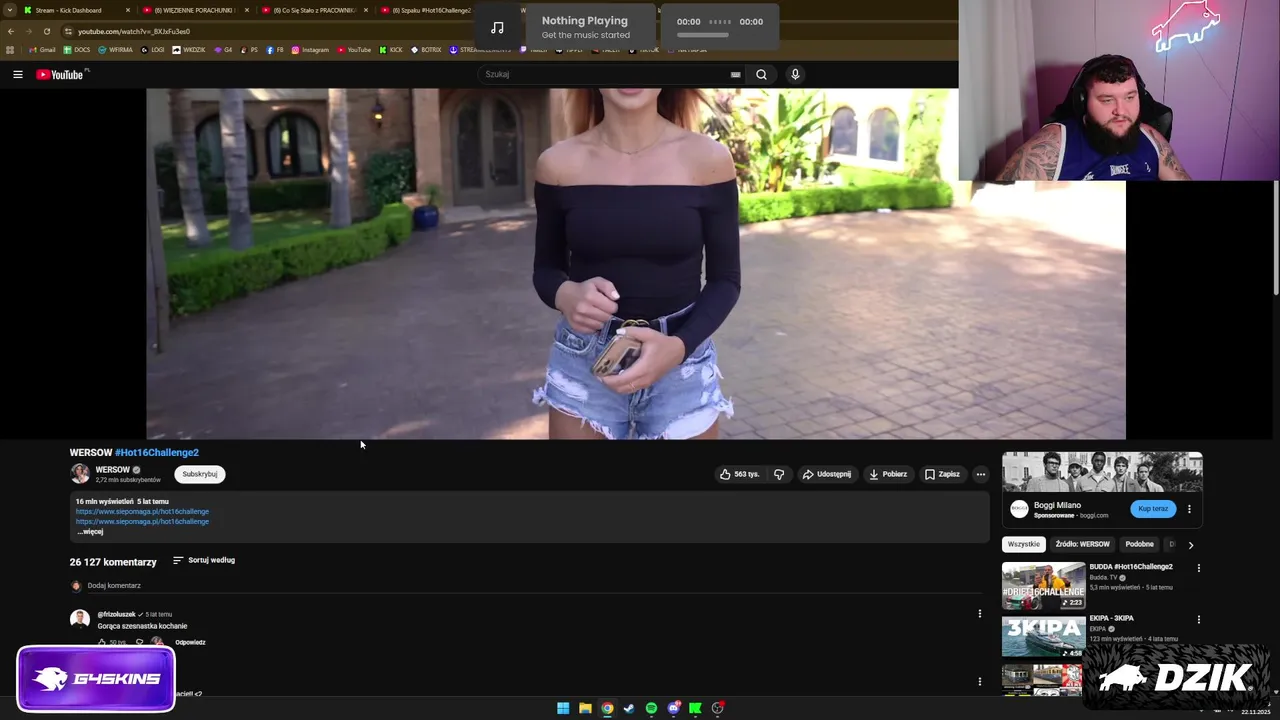Select the Podobne filter chip

click(x=1139, y=544)
